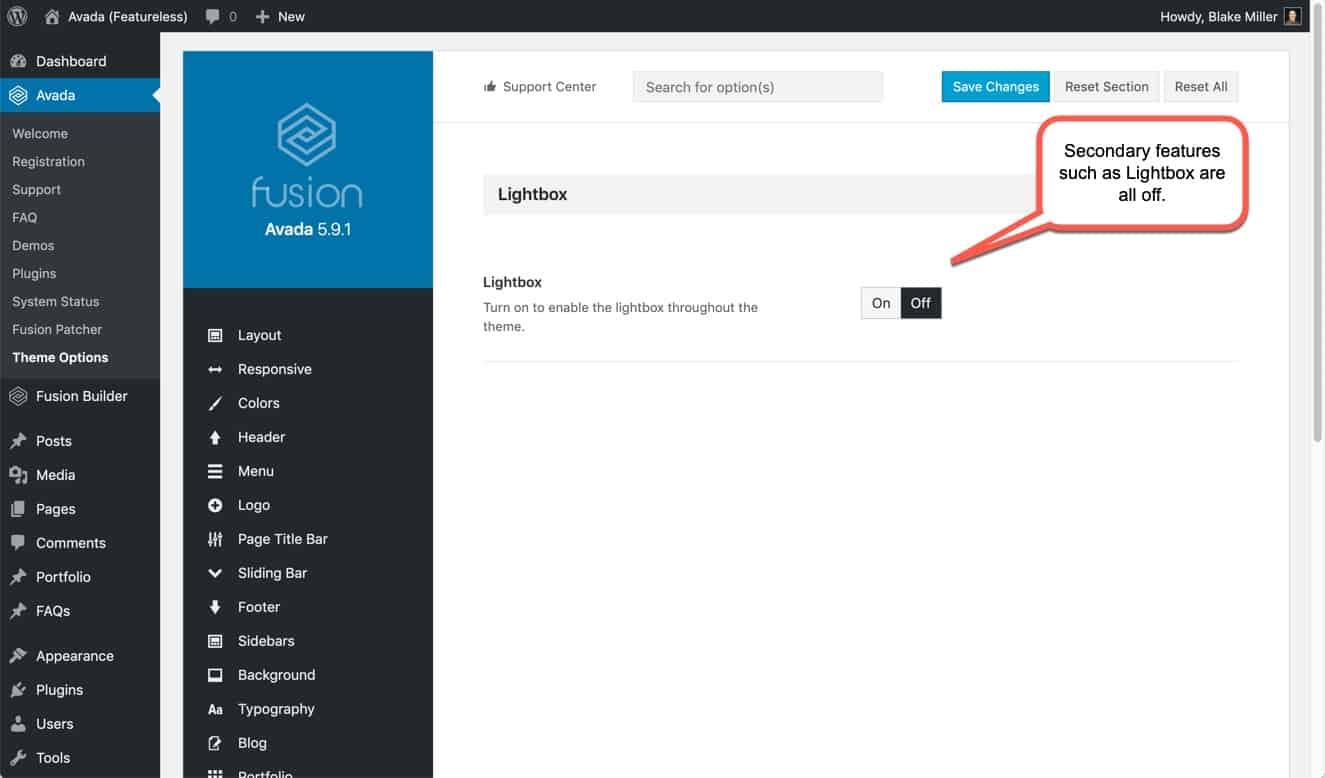Viewport: 1325px width, 778px height.
Task: Click the Dashboard gauge icon
Action: click(x=18, y=61)
